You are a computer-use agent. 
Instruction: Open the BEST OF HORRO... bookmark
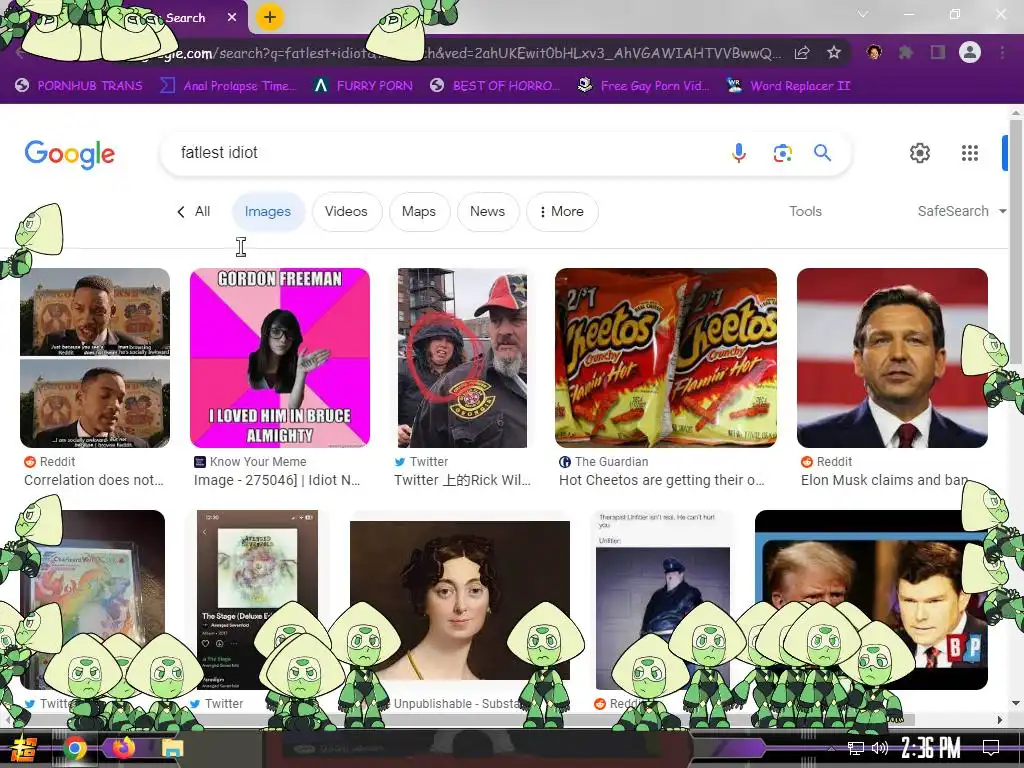(495, 86)
